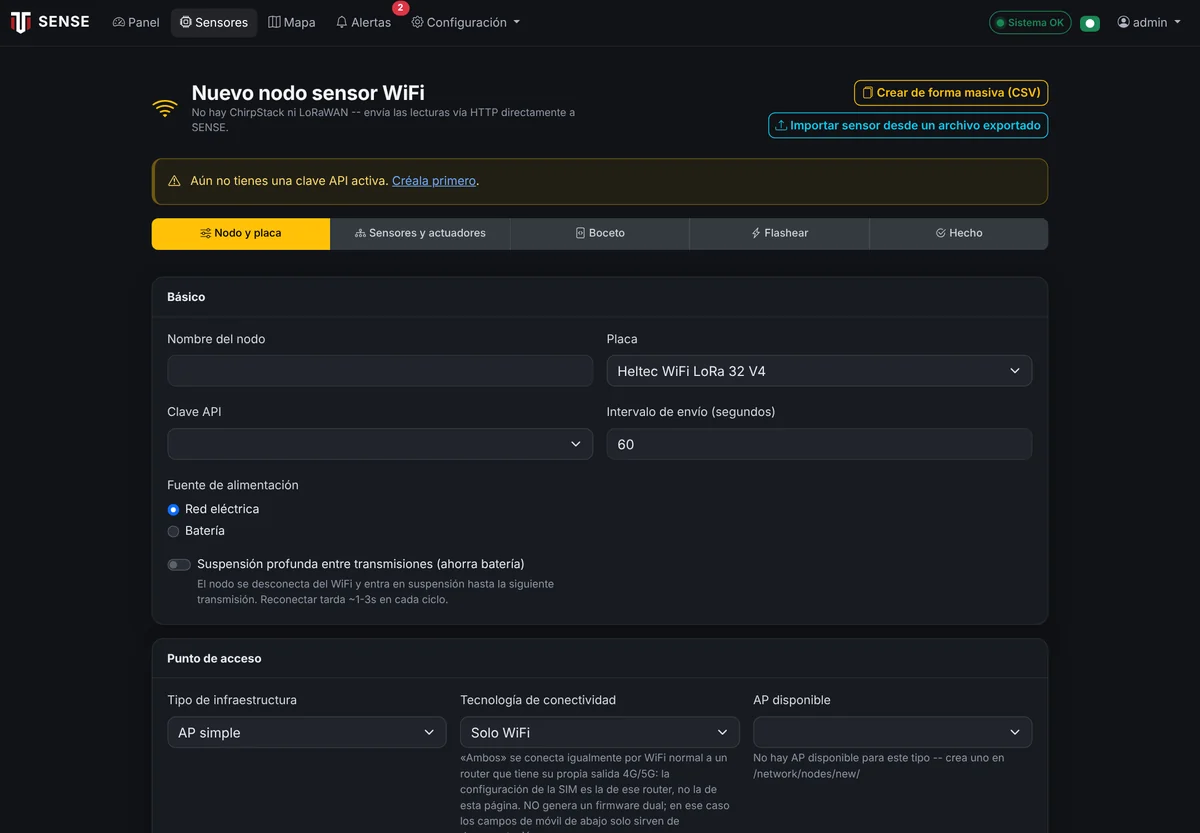
Task: Open the Panel navigation item
Action: [x=136, y=22]
